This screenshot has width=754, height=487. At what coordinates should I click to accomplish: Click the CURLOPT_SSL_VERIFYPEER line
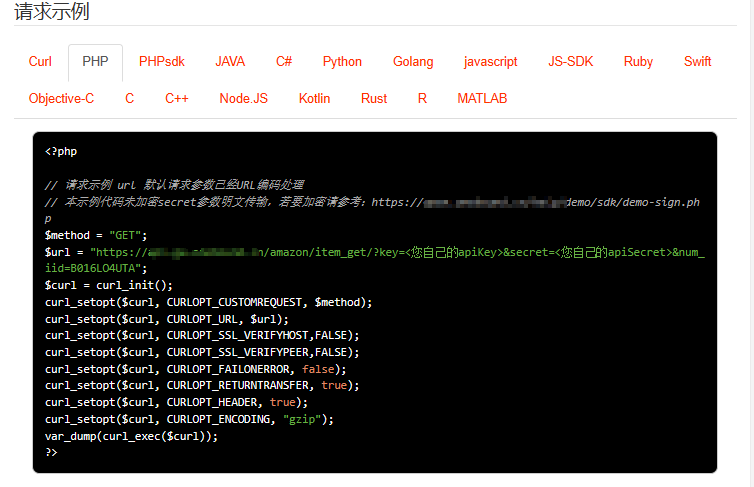tap(202, 352)
